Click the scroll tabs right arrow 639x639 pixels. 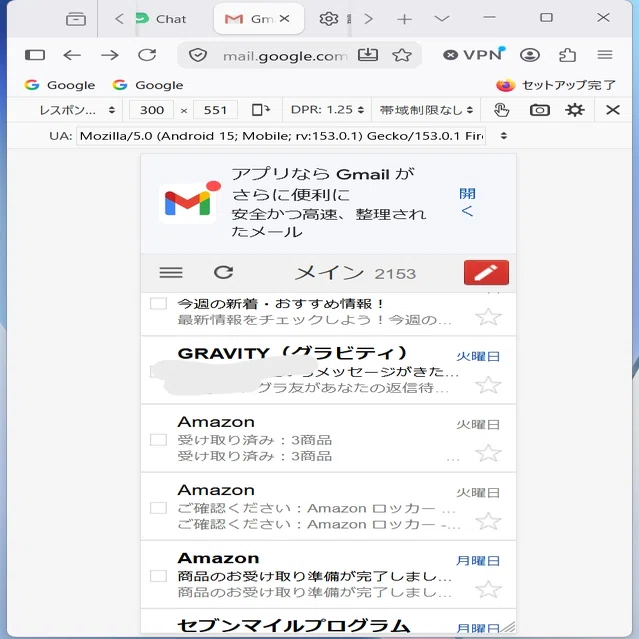tap(368, 19)
